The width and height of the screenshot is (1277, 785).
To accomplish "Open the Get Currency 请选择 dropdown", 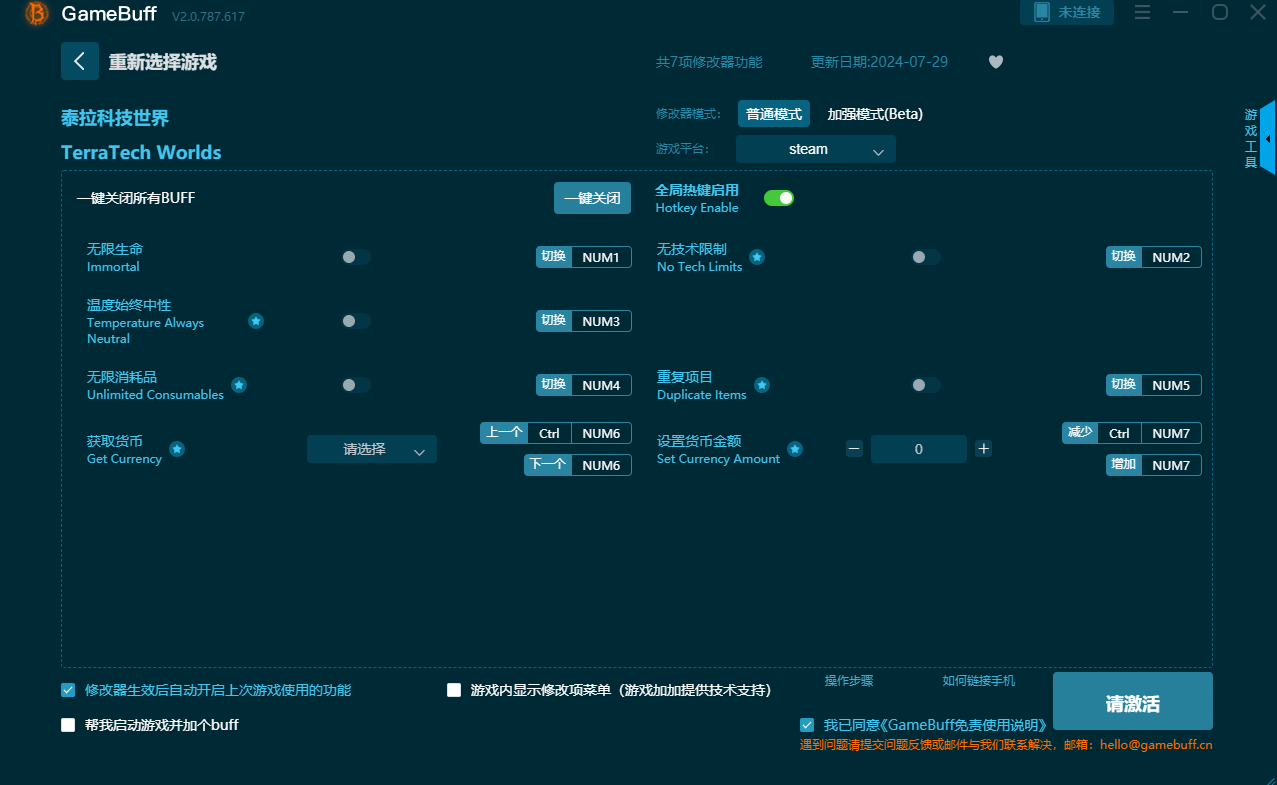I will 372,449.
